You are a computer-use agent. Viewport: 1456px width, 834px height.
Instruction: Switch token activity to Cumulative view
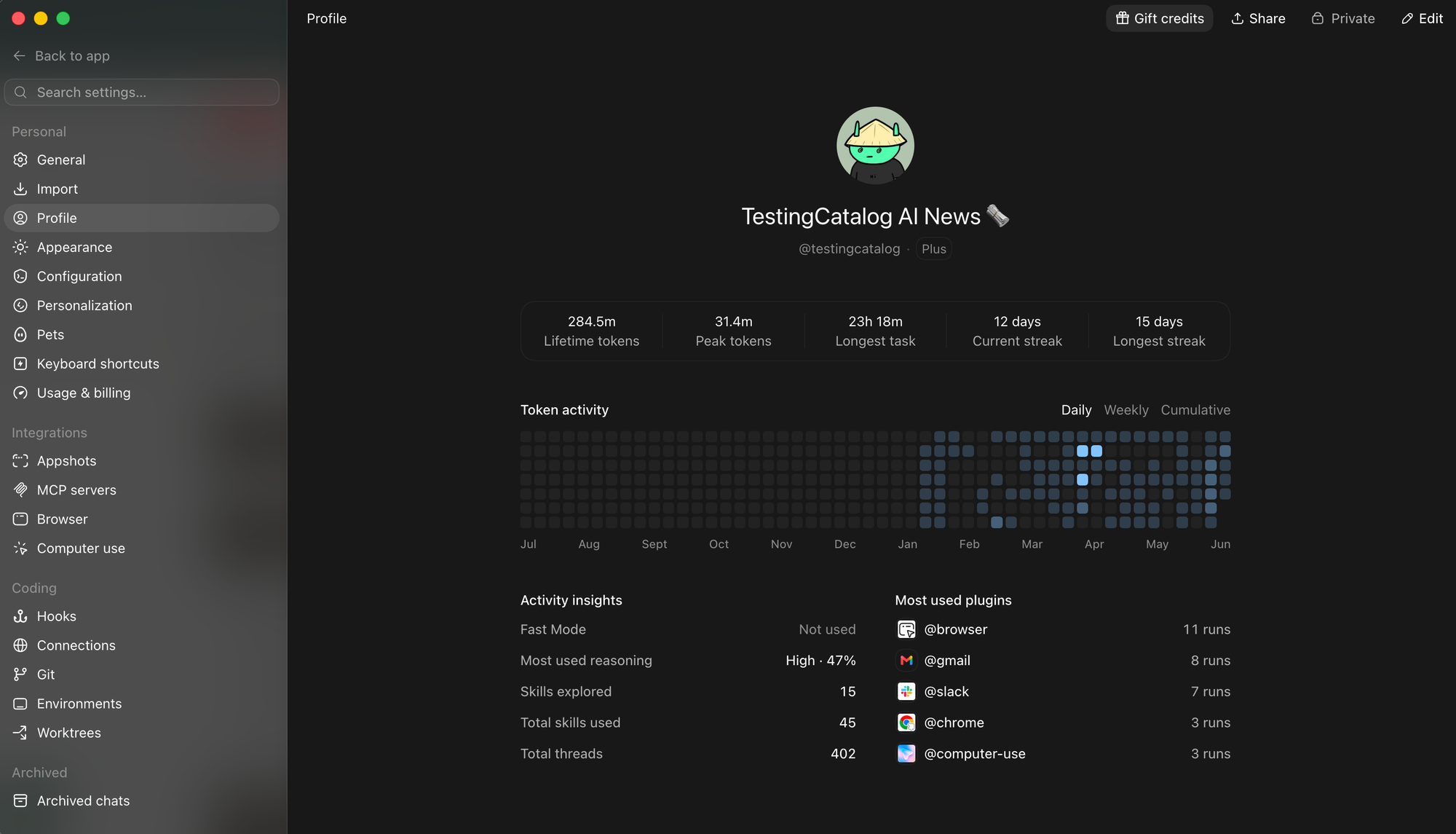tap(1195, 410)
